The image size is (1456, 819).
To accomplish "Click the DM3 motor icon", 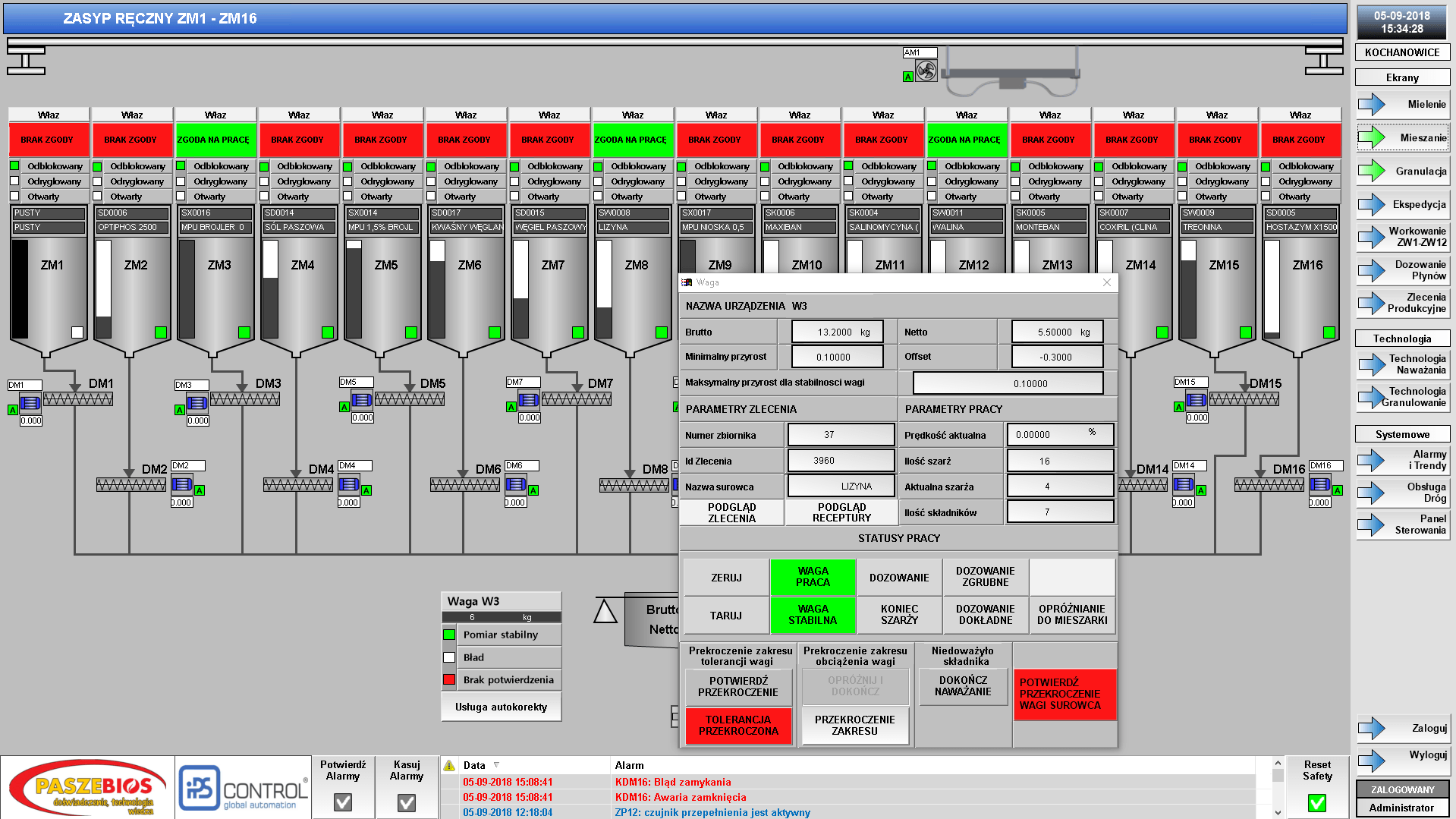I will coord(197,402).
